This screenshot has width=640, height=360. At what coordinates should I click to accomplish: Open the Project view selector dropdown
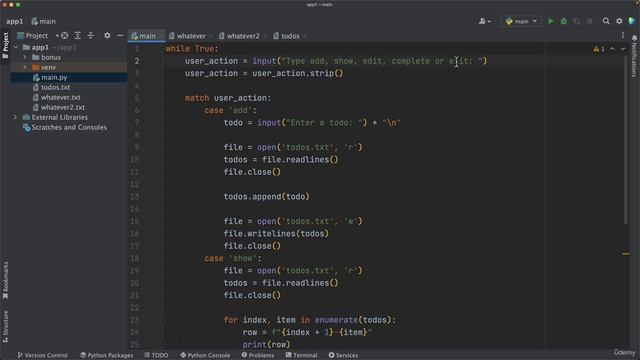[x=38, y=36]
